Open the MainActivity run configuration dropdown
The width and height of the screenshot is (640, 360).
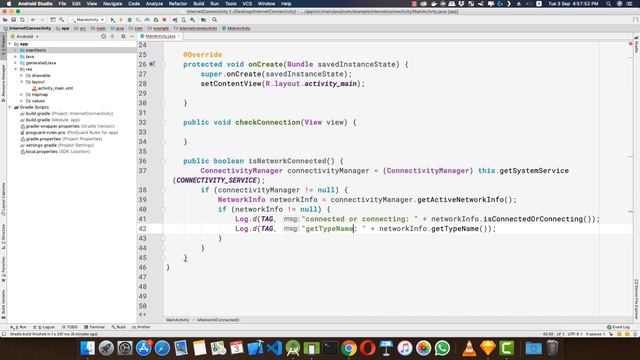[88, 20]
